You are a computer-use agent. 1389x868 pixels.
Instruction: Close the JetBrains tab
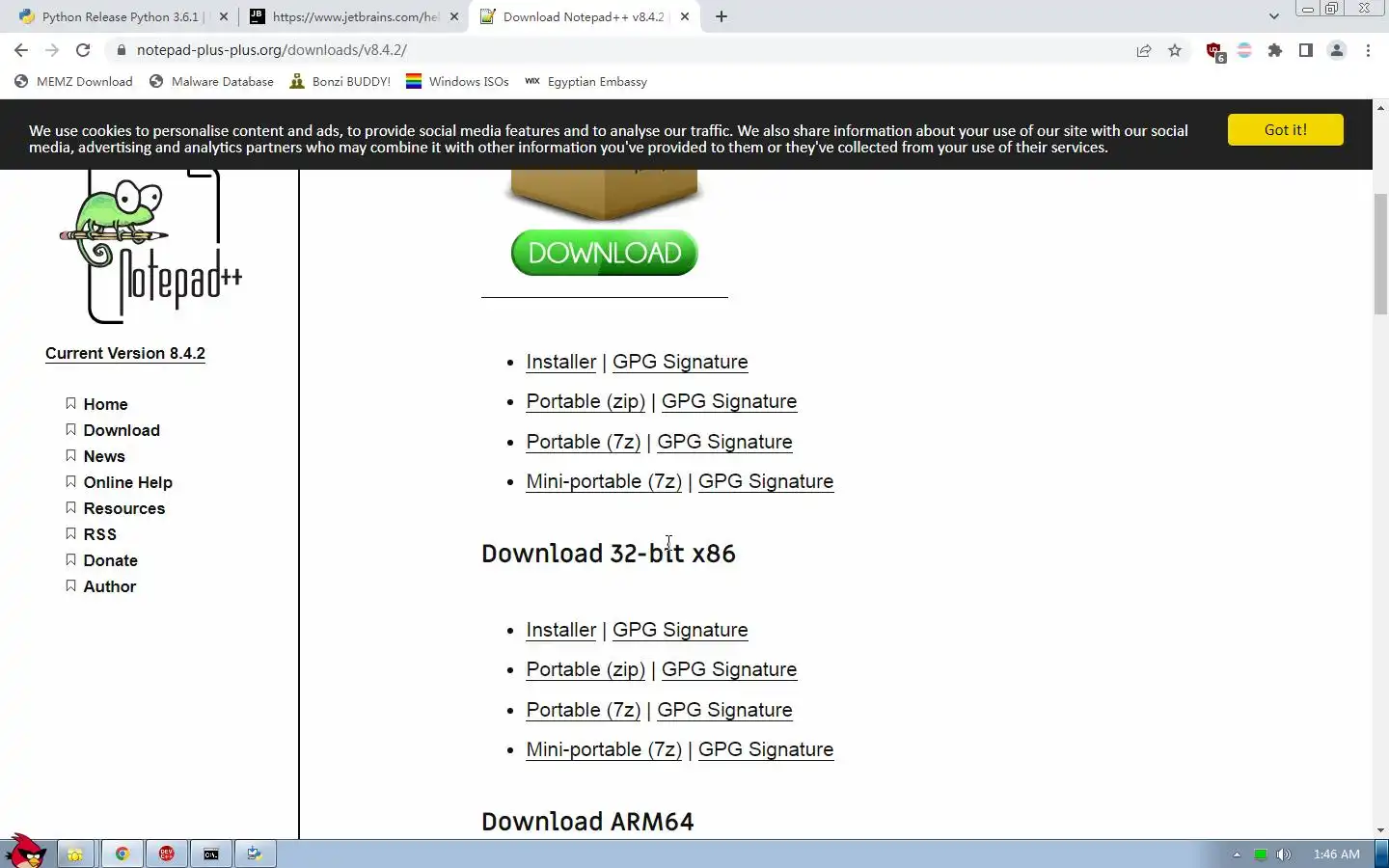[x=454, y=16]
